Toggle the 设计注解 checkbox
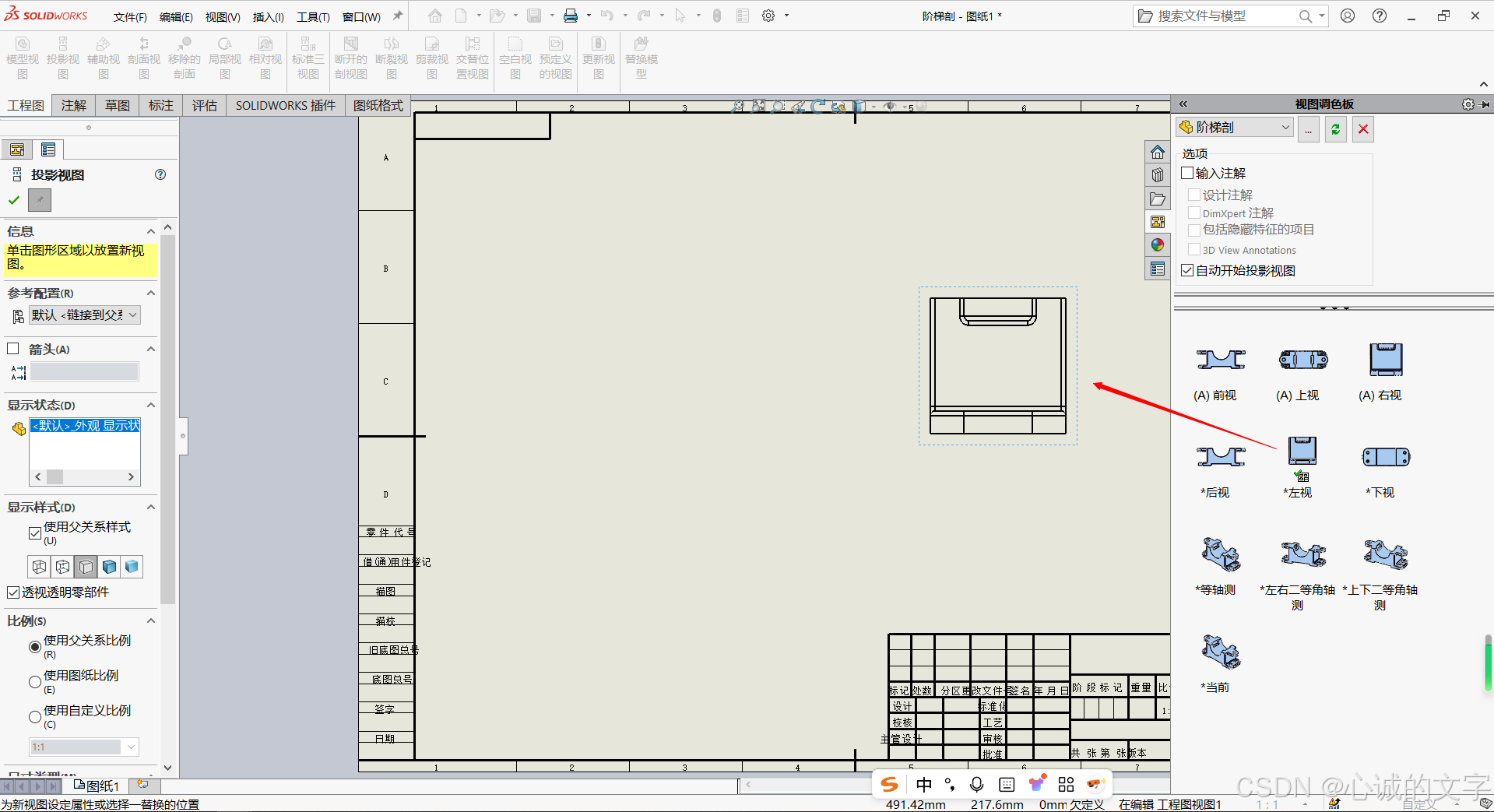The image size is (1494, 812). pos(1194,195)
